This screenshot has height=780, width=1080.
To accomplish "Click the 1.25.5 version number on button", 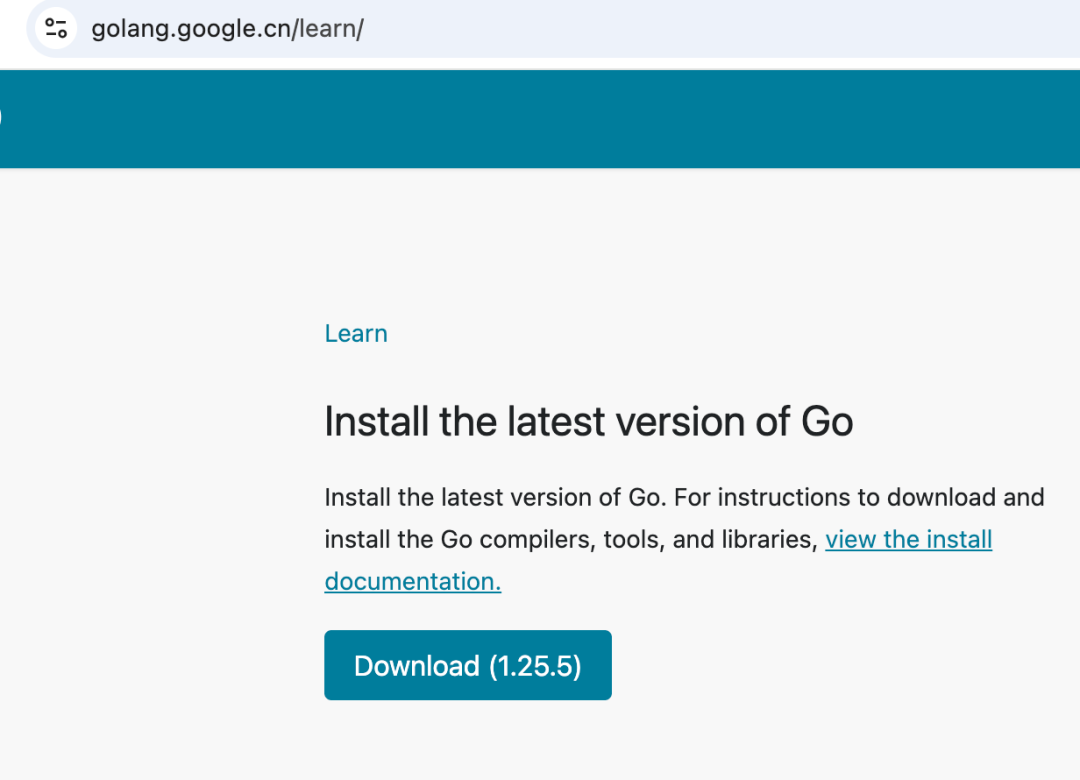I will [535, 666].
